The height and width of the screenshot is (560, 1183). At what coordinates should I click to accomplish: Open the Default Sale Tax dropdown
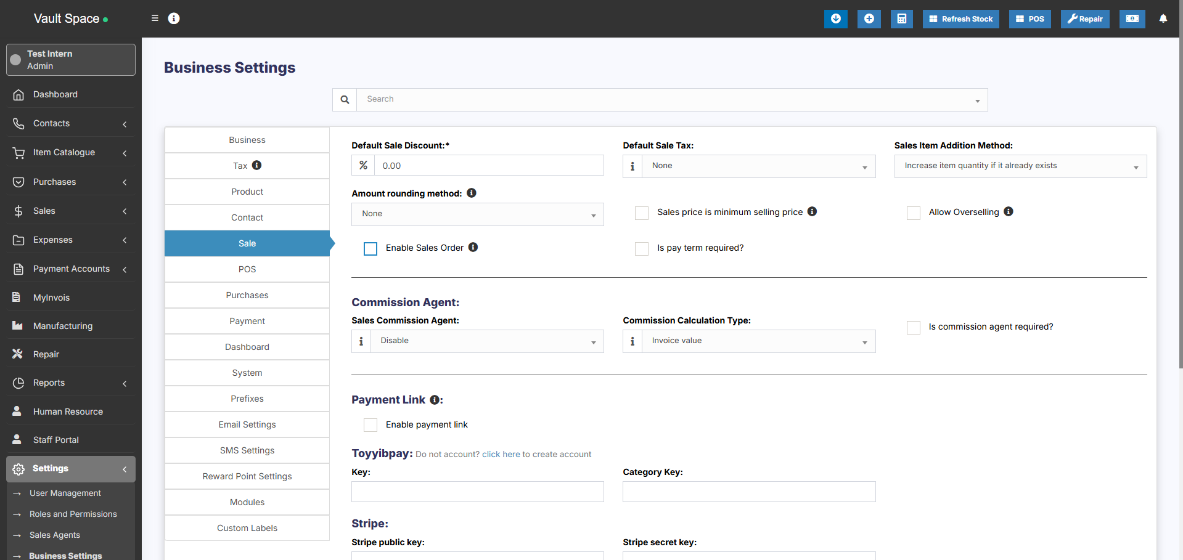pos(757,166)
